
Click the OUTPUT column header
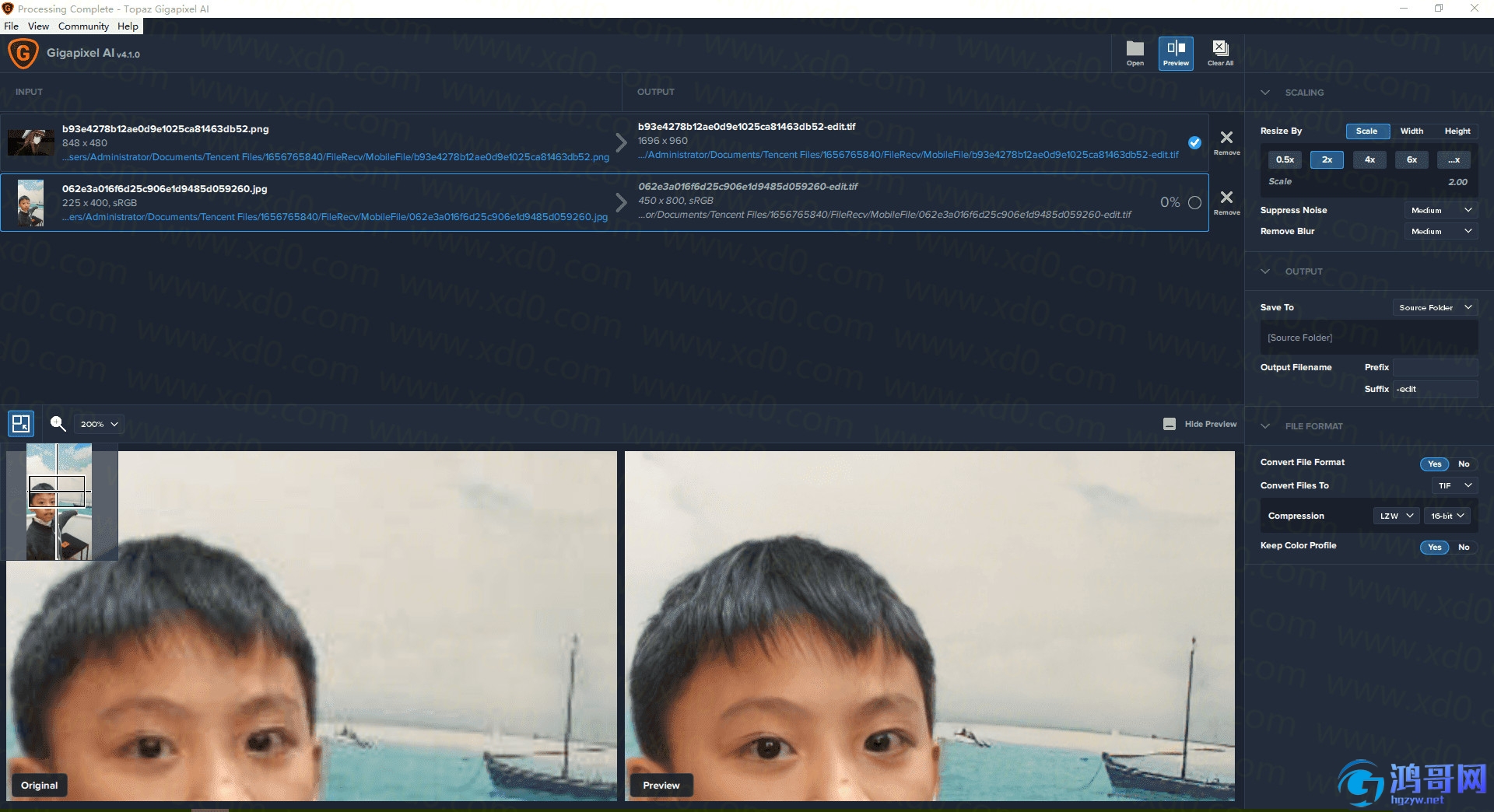[x=656, y=92]
